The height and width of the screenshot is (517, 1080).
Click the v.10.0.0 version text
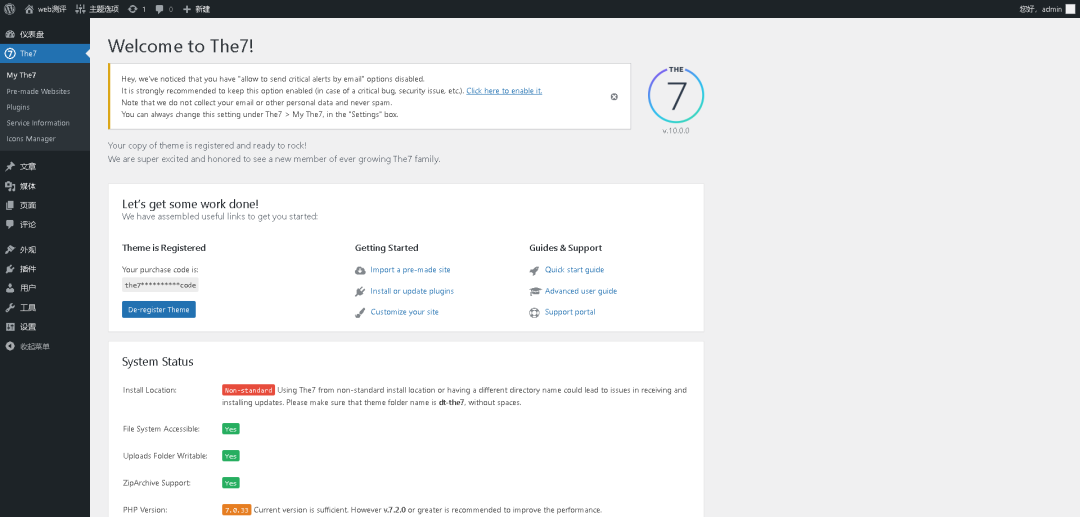tap(676, 131)
